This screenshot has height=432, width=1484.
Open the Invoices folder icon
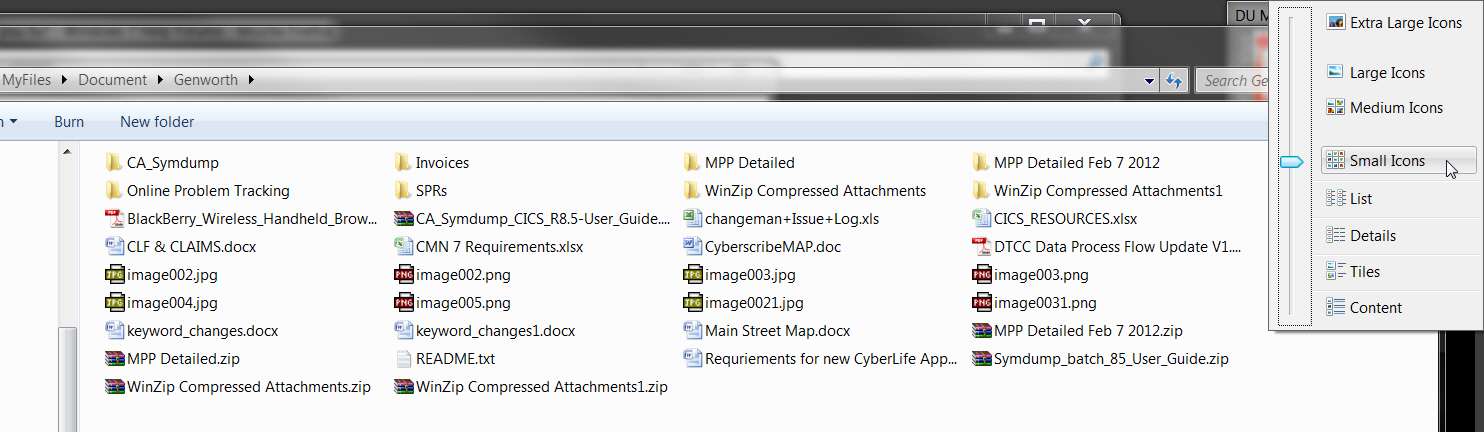click(402, 162)
